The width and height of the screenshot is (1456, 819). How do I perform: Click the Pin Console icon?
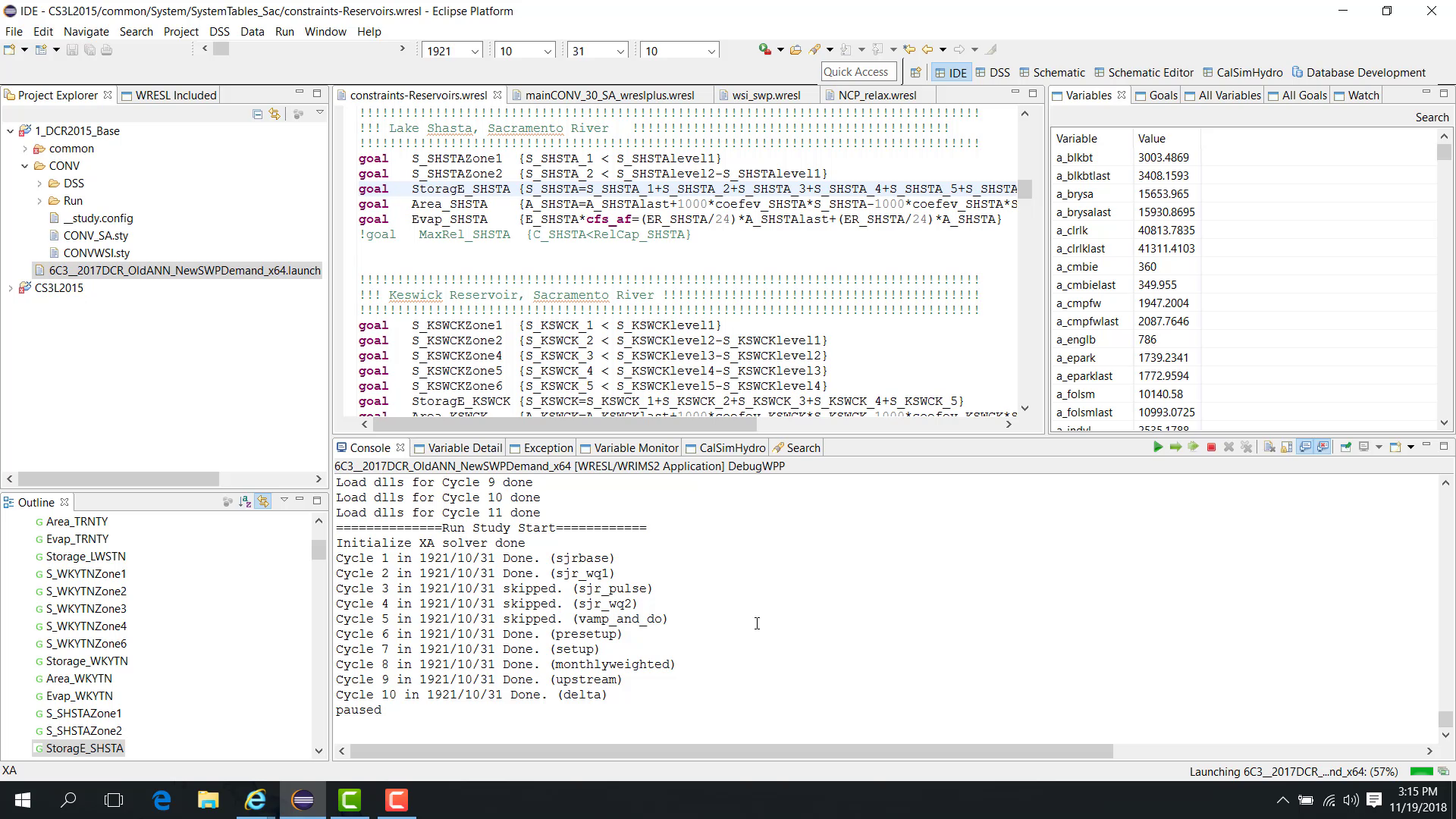(1346, 447)
